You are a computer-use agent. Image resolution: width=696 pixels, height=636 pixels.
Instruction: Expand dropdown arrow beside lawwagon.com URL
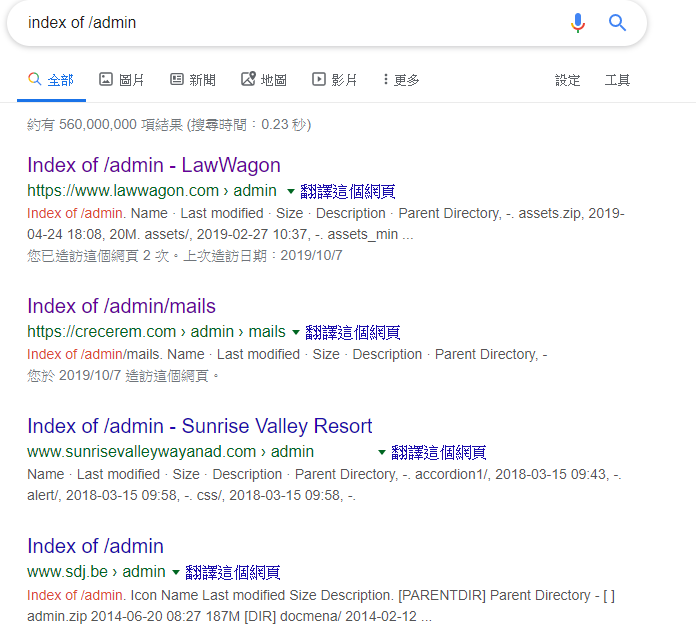(x=291, y=192)
